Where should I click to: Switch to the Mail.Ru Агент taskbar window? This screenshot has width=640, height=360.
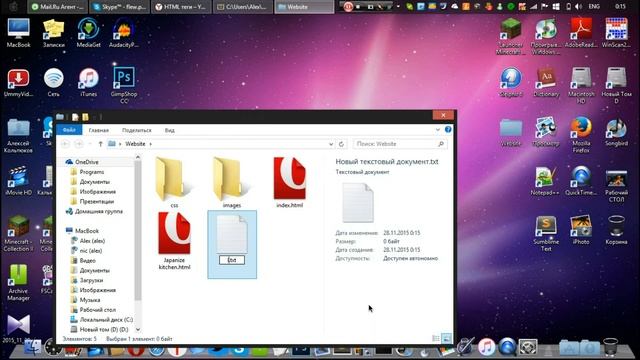tap(58, 7)
